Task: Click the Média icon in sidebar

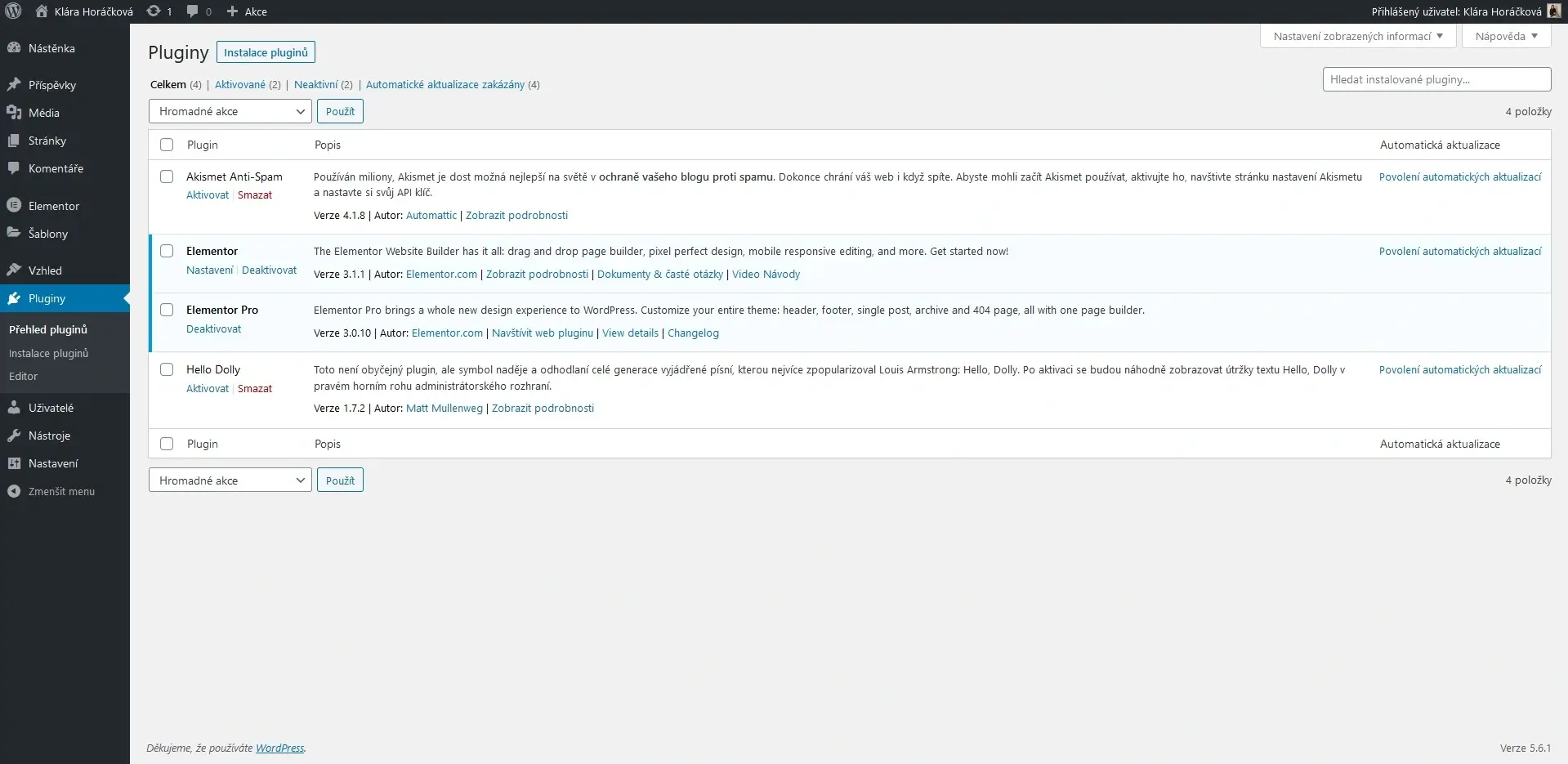Action: (x=14, y=113)
